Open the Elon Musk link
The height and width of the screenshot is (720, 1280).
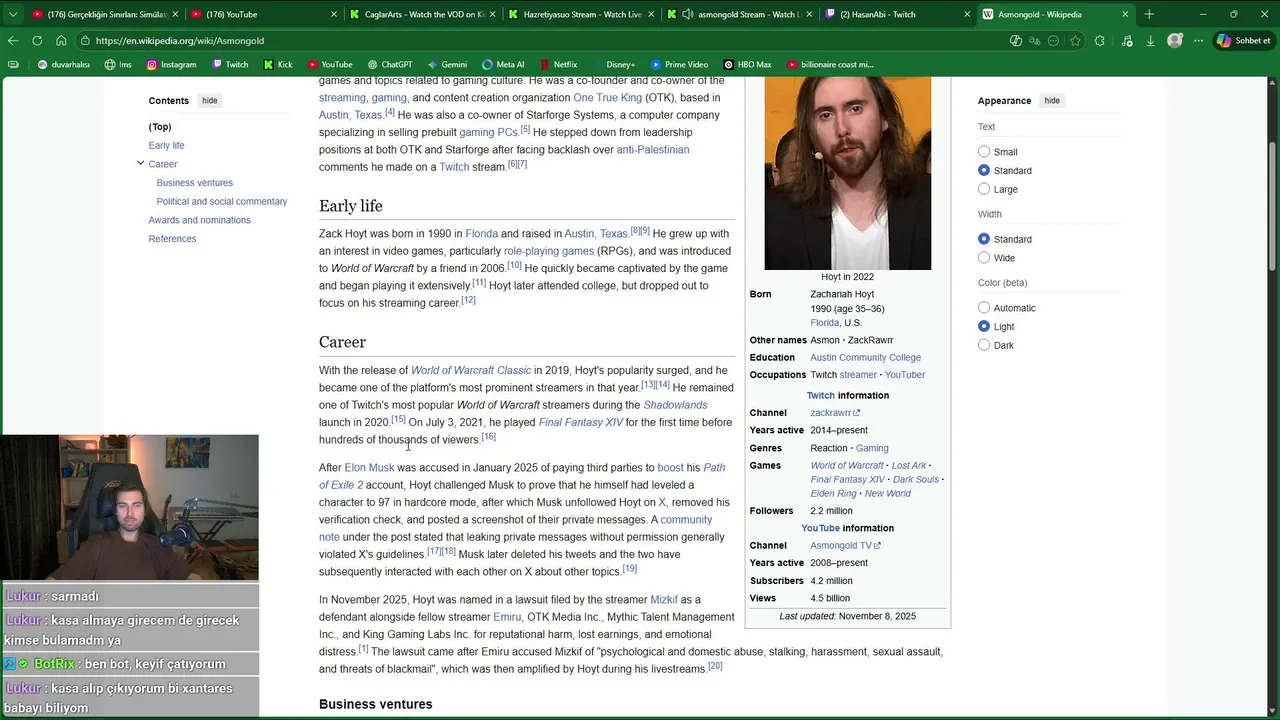tap(369, 468)
